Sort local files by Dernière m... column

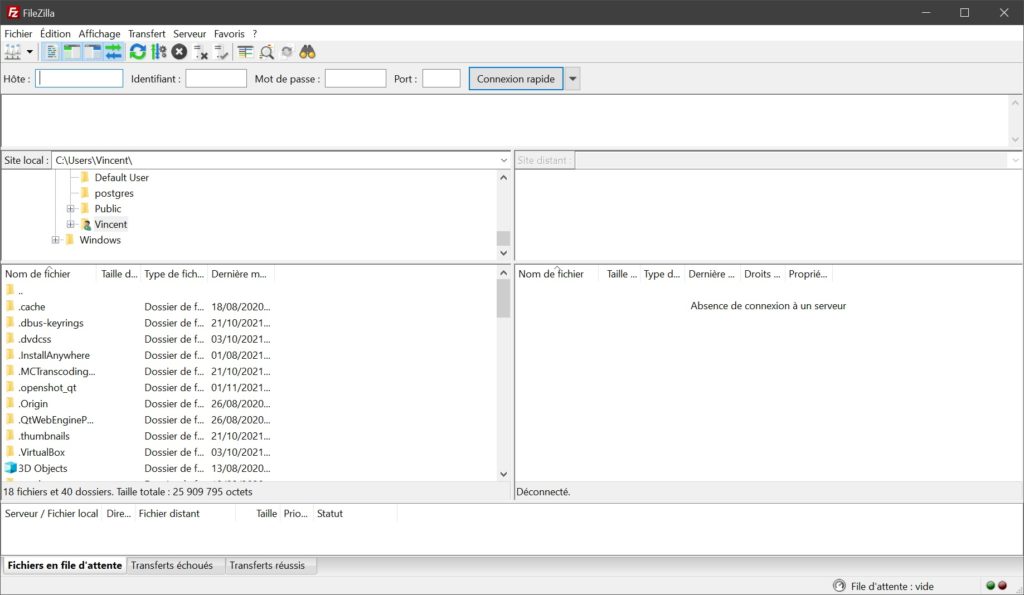tap(241, 274)
